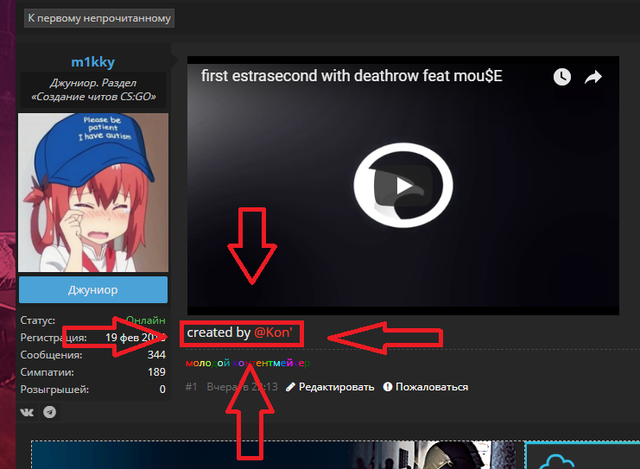Click the rainbow 'молодой контентмейкер' signature

coord(248,363)
